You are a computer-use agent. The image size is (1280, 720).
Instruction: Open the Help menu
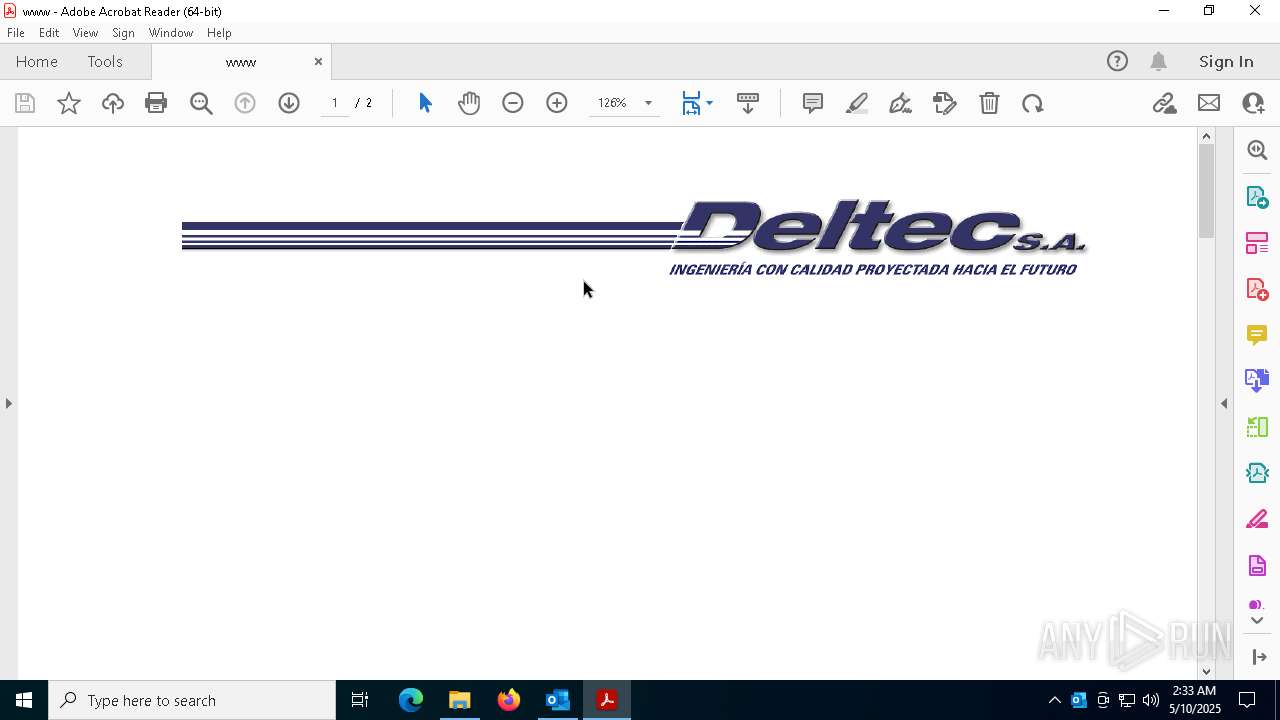click(x=219, y=32)
